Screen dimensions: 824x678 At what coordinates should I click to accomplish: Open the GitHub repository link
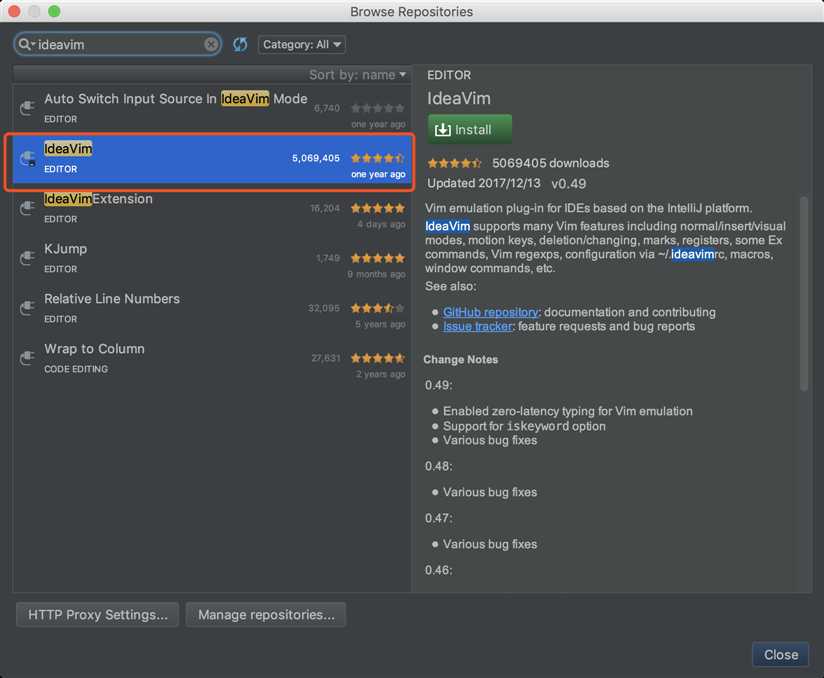(490, 312)
